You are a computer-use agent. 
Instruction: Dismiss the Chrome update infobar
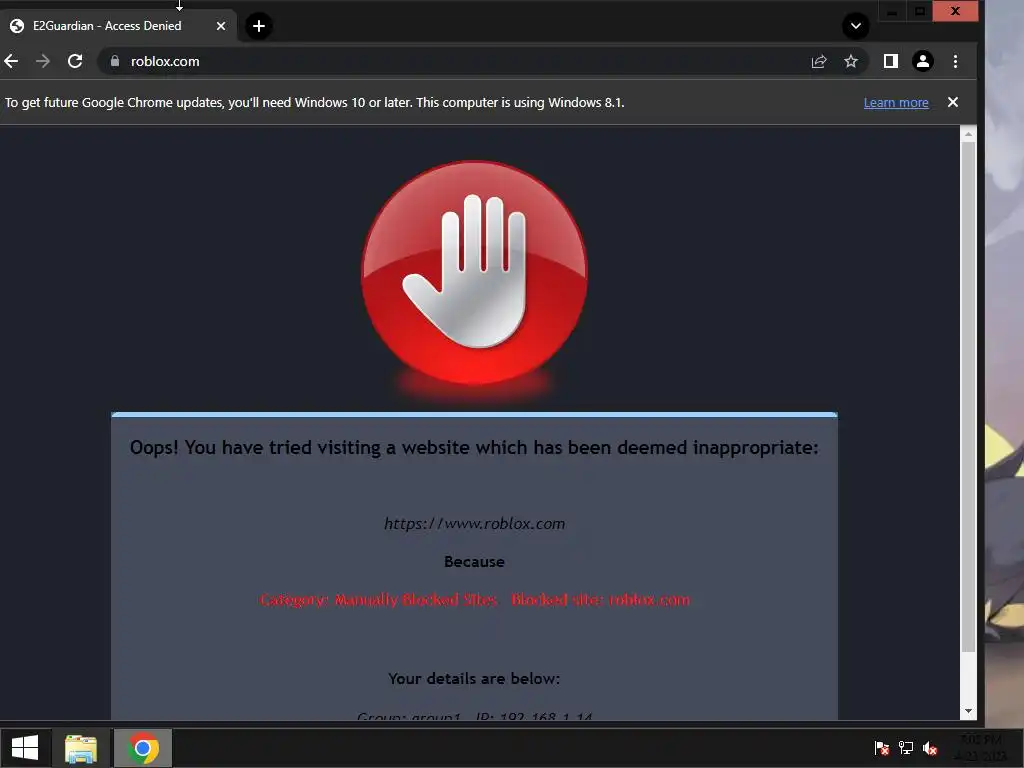coord(953,102)
